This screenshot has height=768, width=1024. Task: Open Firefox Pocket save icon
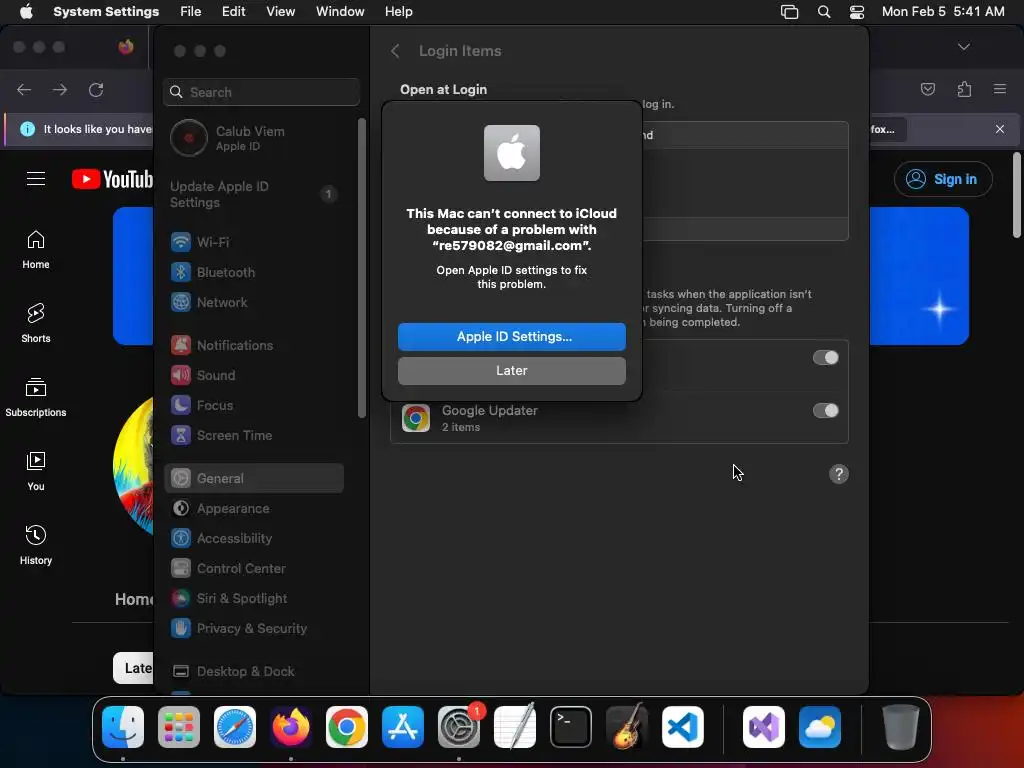point(927,89)
